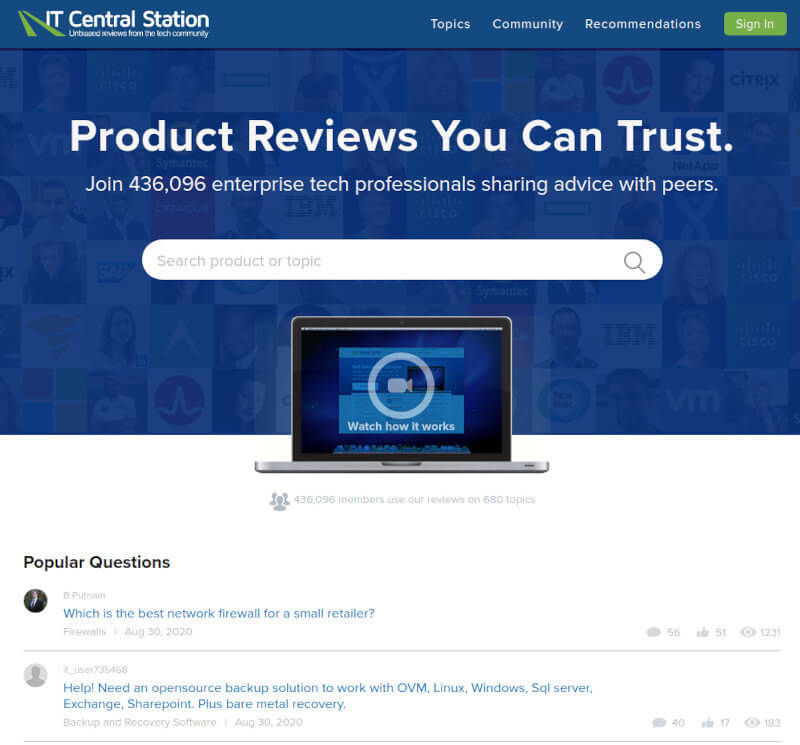Image resolution: width=800 pixels, height=745 pixels.
Task: Click the comment bubble icon showing 56
Action: 654,632
